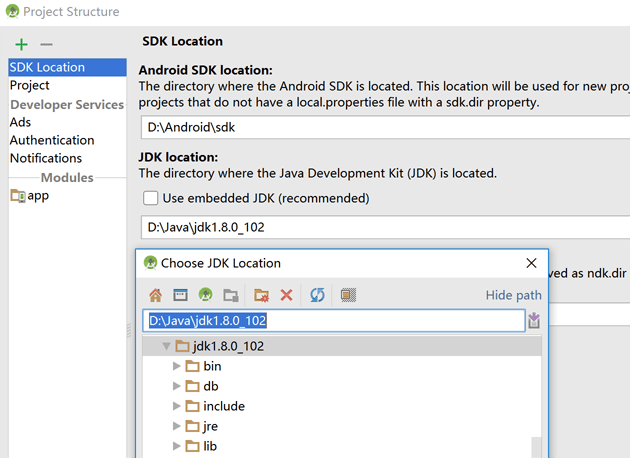Viewport: 630px width, 458px height.
Task: Click the Android project directory icon
Action: [x=206, y=295]
